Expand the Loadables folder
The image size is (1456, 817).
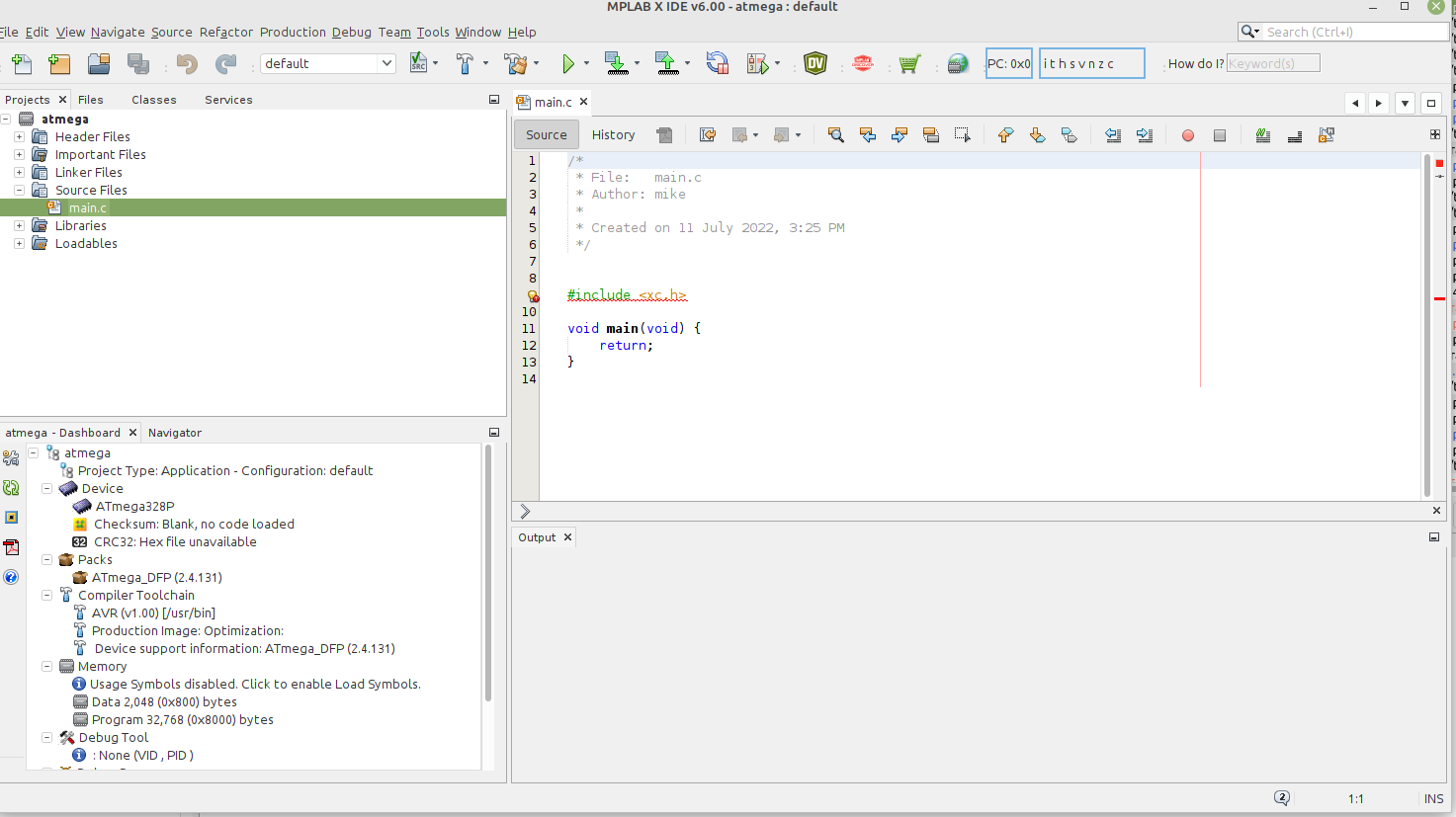coord(19,244)
